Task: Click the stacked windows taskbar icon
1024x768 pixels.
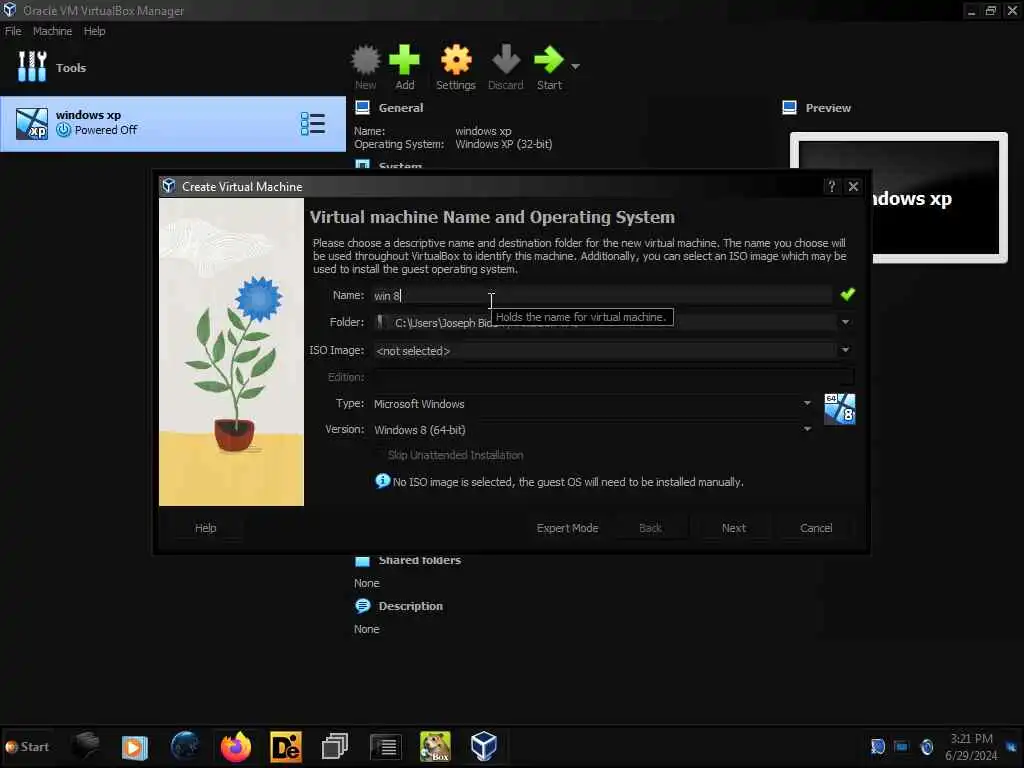Action: [x=335, y=746]
